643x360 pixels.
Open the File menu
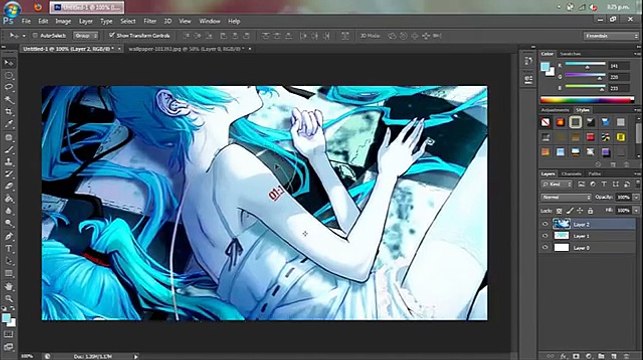(26, 21)
